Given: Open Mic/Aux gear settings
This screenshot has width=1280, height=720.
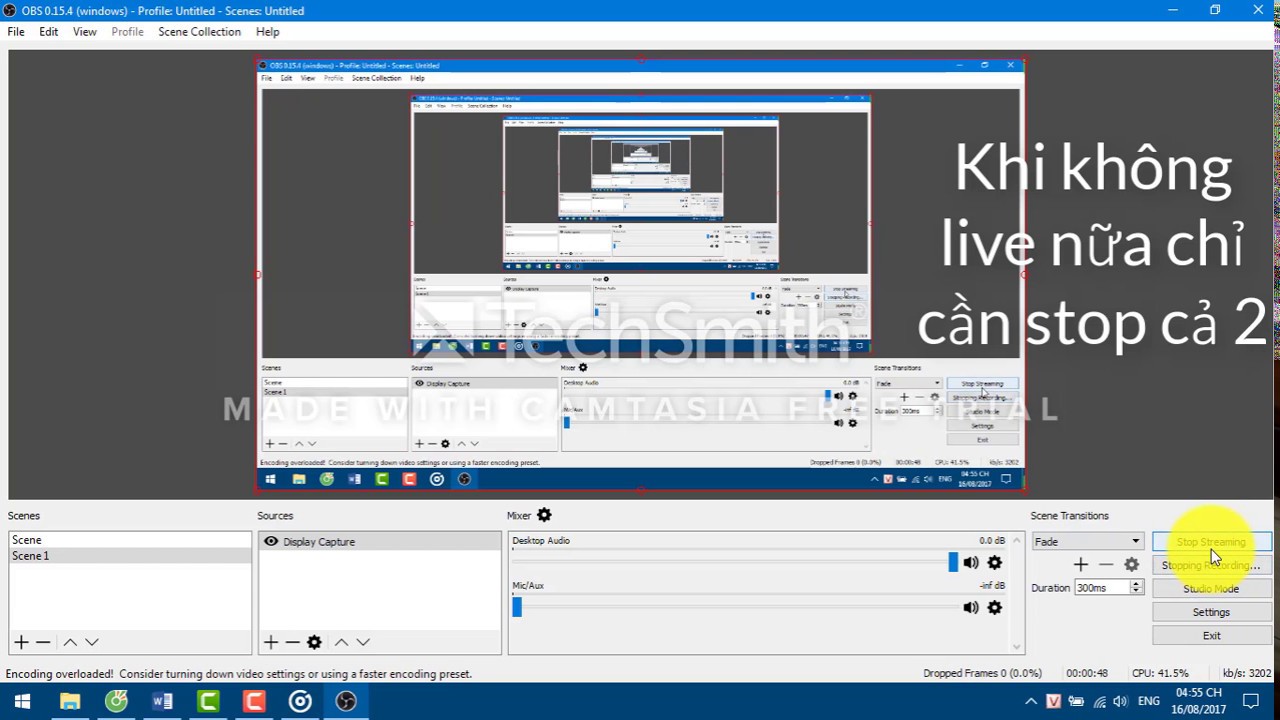Looking at the screenshot, I should click(994, 607).
